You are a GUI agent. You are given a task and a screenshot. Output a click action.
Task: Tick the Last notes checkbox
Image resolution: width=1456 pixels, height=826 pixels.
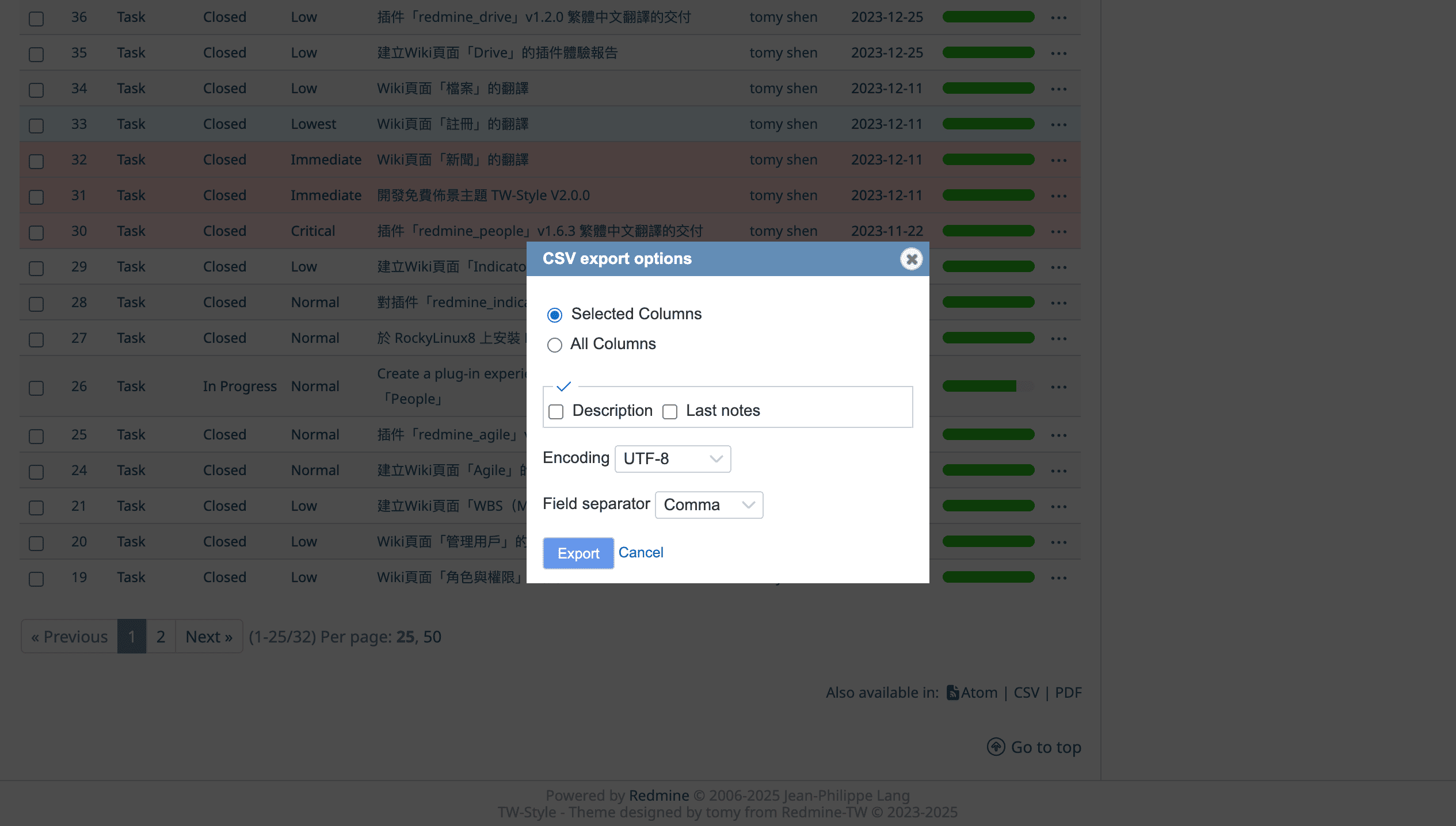click(669, 412)
